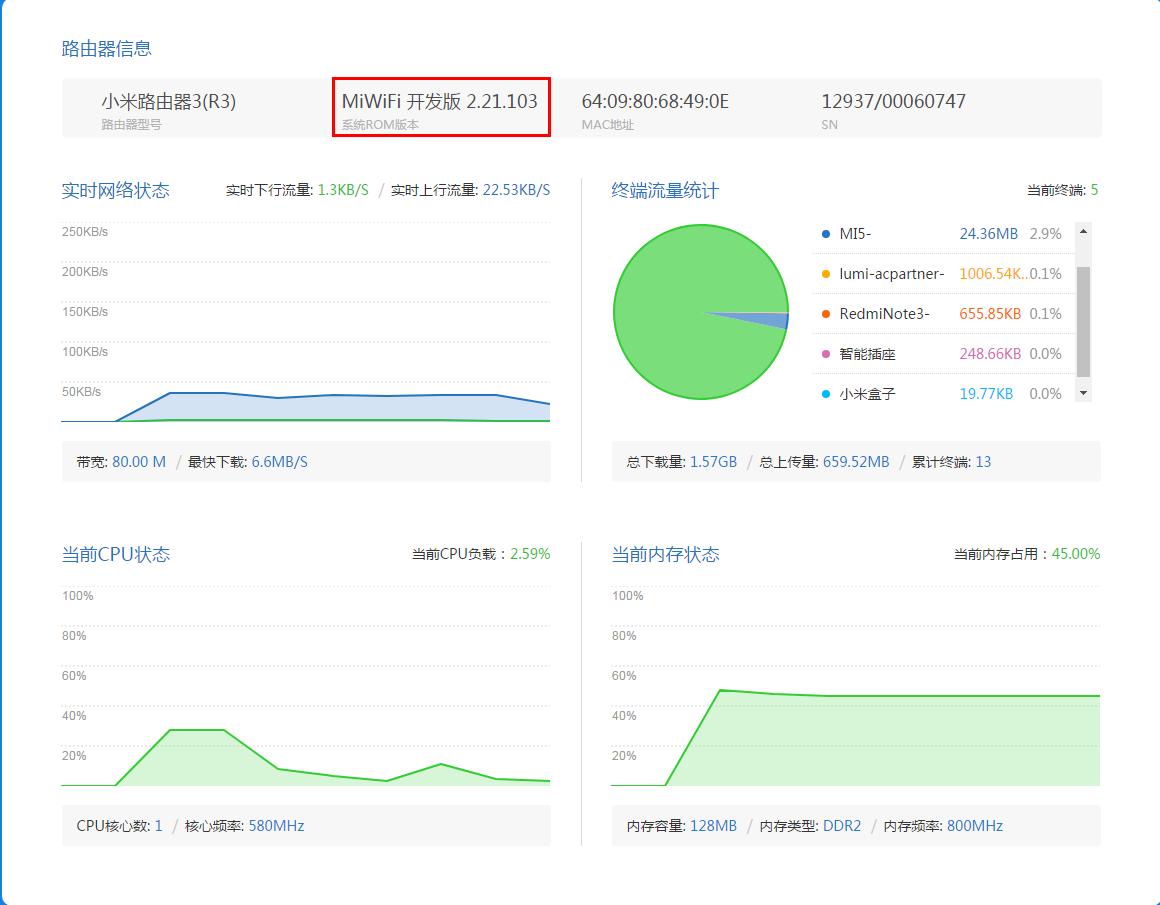Viewport: 1160px width, 905px height.
Task: Click the device list scroll-down arrow
Action: click(1083, 393)
